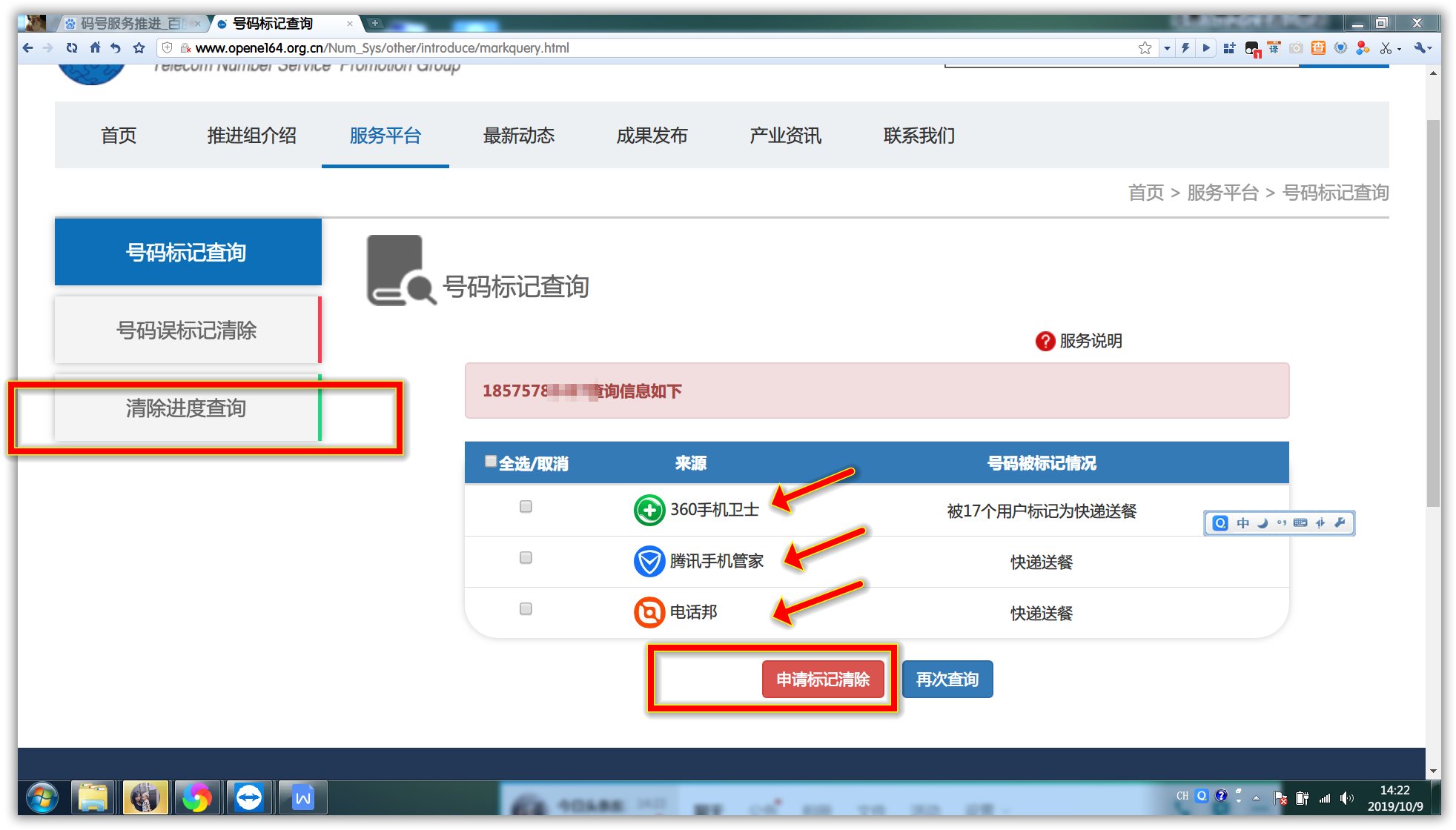
Task: Take a webpage screenshot with the camera icon
Action: [1296, 47]
